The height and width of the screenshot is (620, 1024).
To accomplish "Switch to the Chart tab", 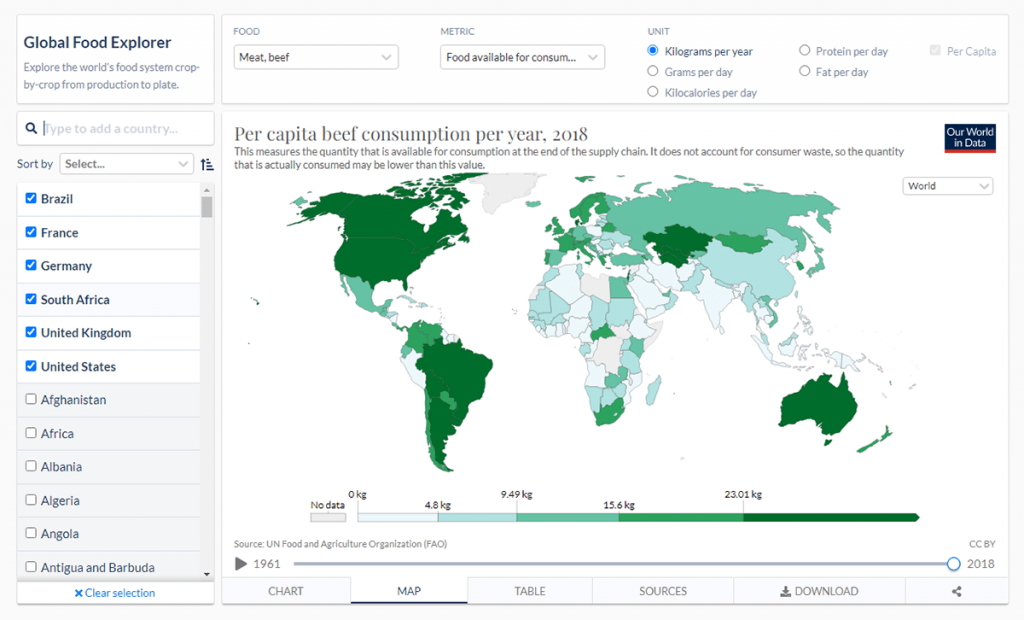I will pos(286,591).
